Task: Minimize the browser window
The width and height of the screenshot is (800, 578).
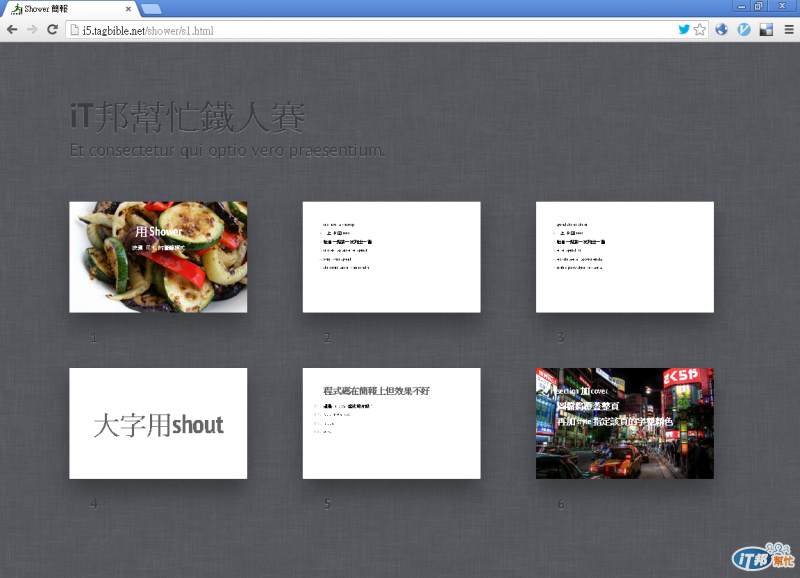Action: click(741, 6)
